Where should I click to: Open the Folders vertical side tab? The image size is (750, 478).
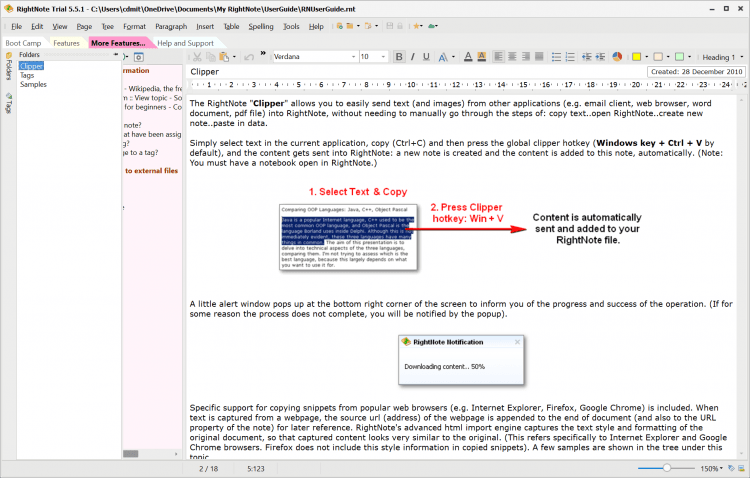click(x=9, y=66)
